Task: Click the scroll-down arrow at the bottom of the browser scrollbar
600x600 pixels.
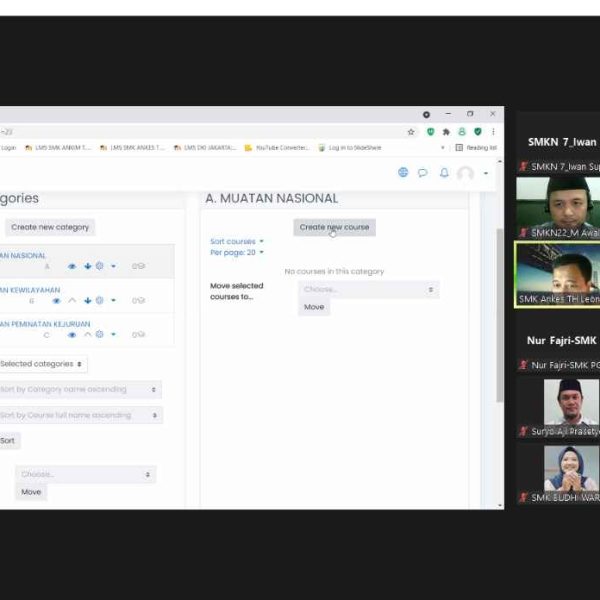Action: click(x=500, y=505)
